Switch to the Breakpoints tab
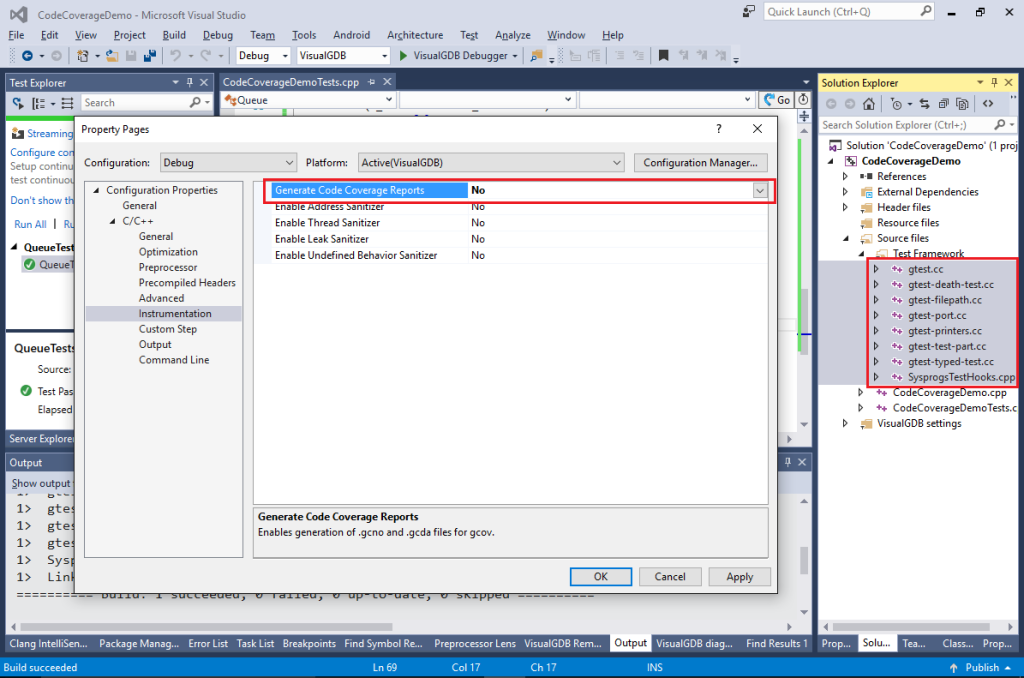Image resolution: width=1024 pixels, height=678 pixels. pyautogui.click(x=309, y=643)
